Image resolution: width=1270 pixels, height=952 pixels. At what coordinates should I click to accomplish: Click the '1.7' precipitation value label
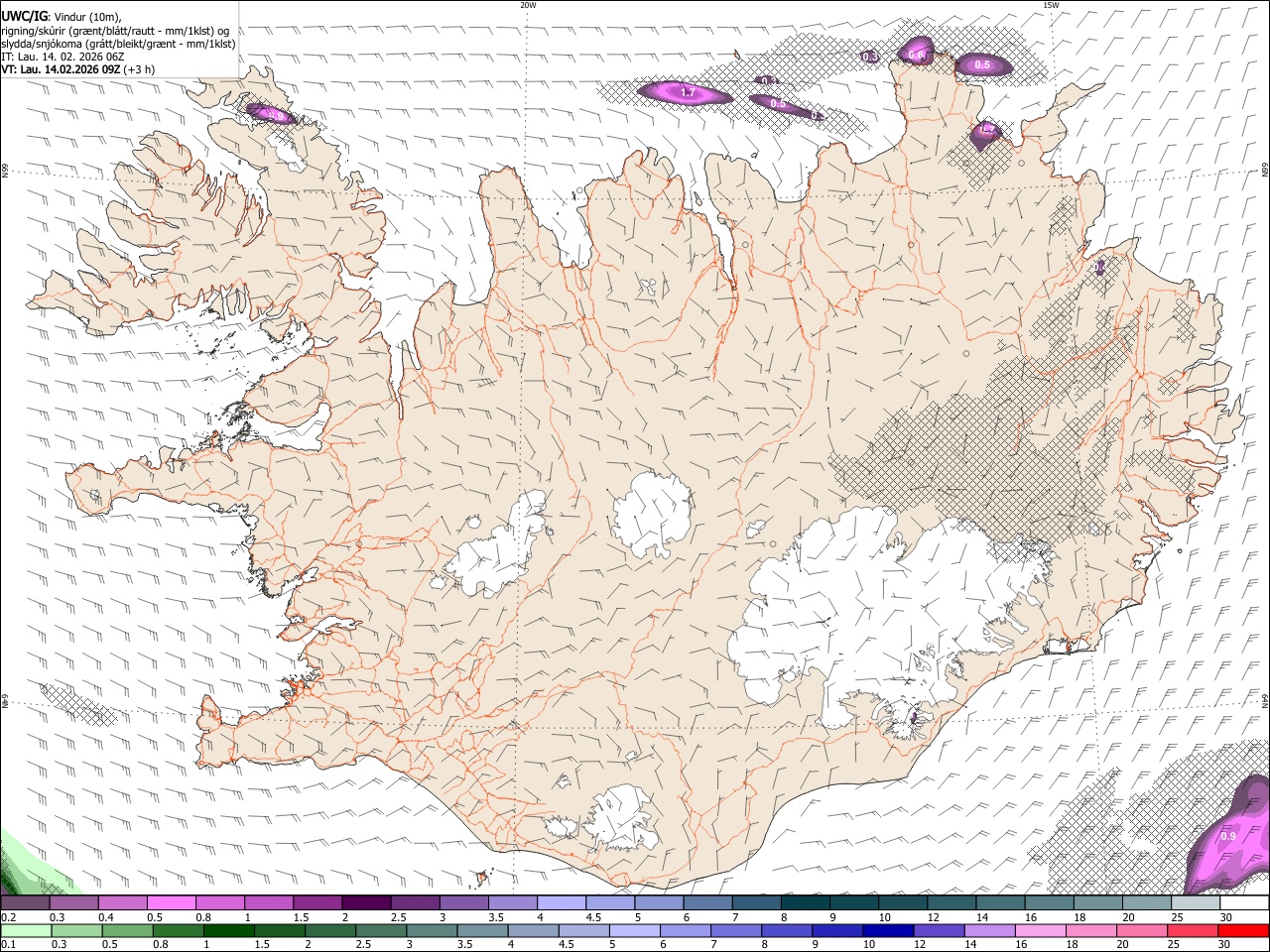coord(688,93)
